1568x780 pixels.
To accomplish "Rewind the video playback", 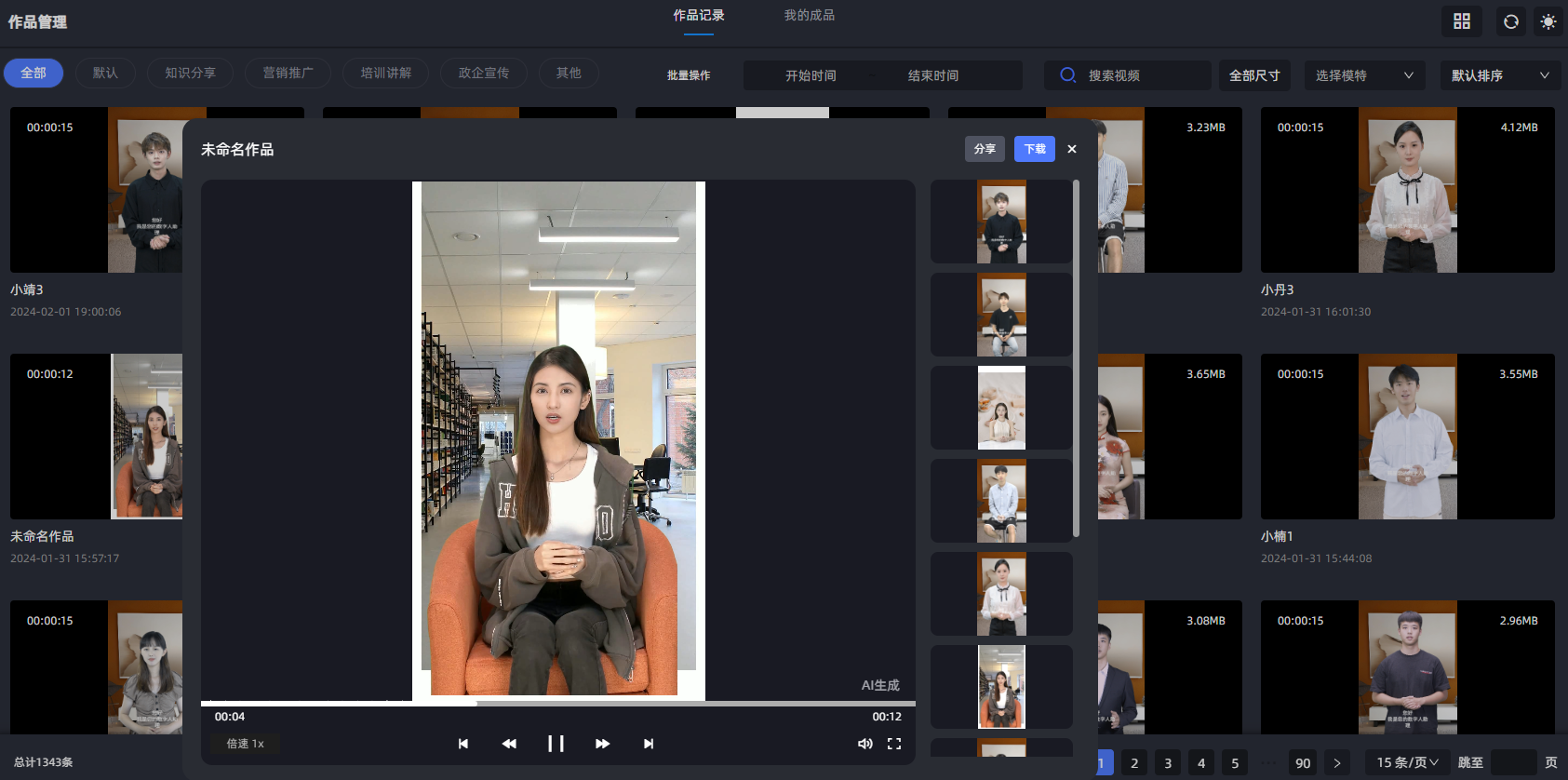I will pyautogui.click(x=509, y=744).
